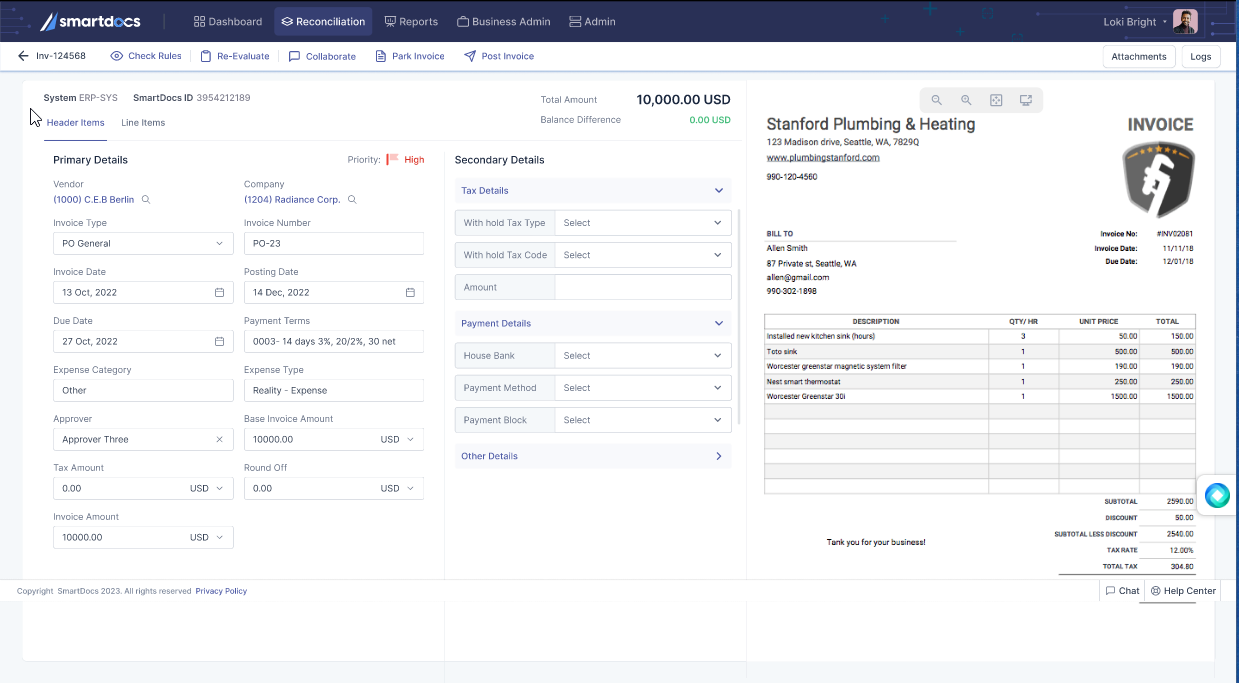Click the zoom in magnifier in document viewer
This screenshot has height=683, width=1239.
[x=966, y=100]
